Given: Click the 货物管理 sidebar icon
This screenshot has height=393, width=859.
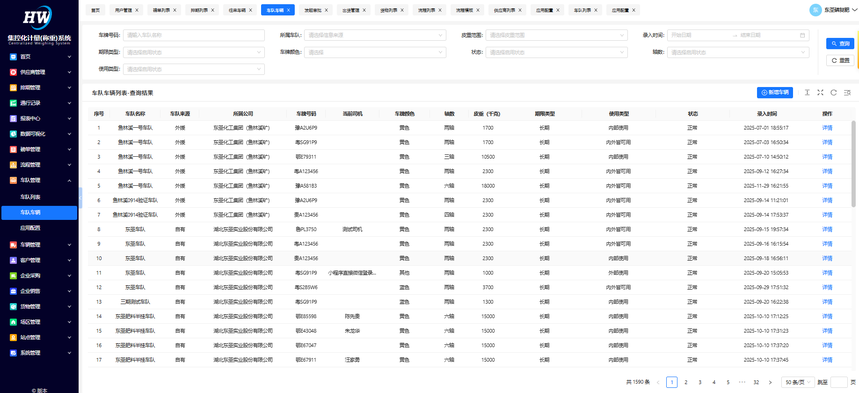Looking at the screenshot, I should pos(13,306).
